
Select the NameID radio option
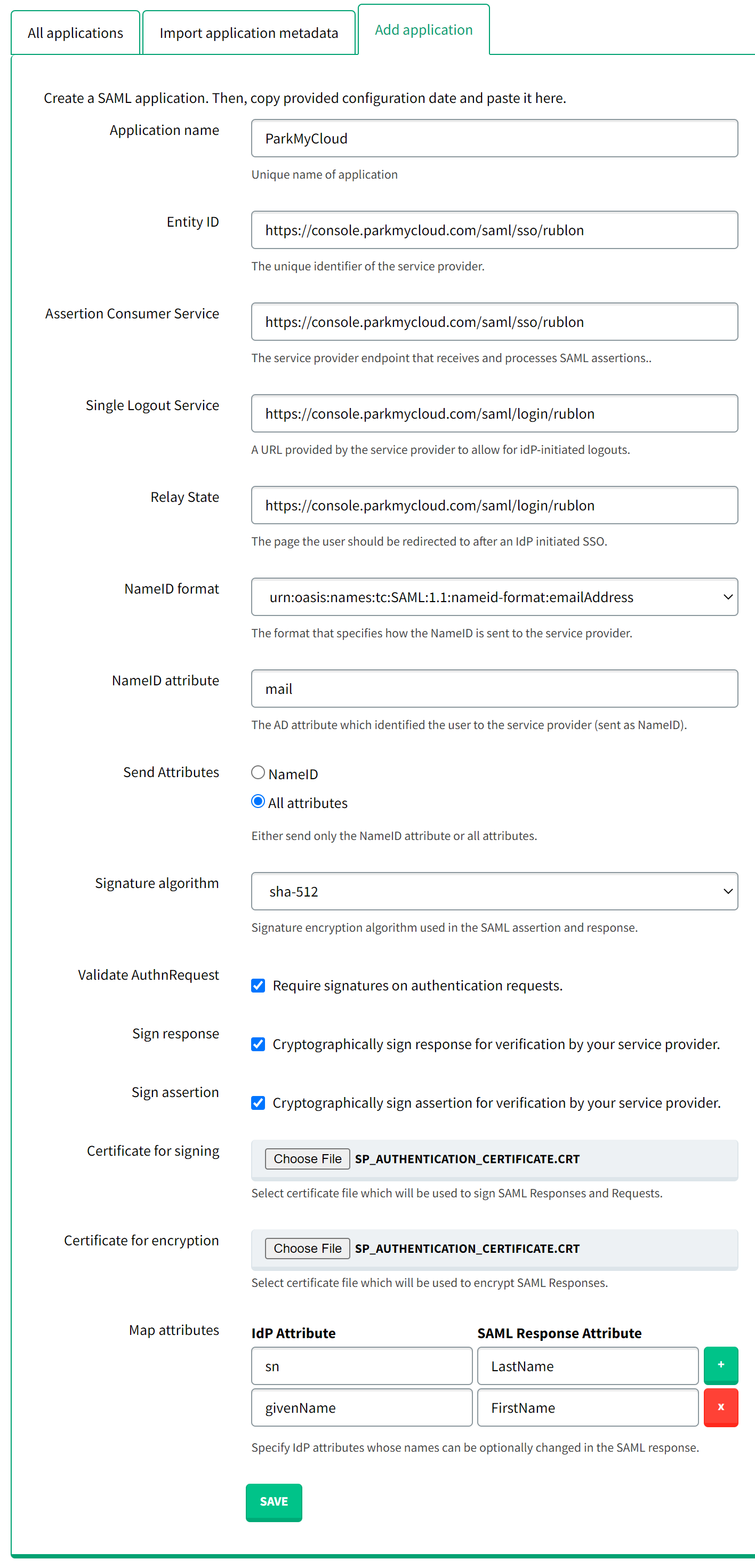(258, 772)
